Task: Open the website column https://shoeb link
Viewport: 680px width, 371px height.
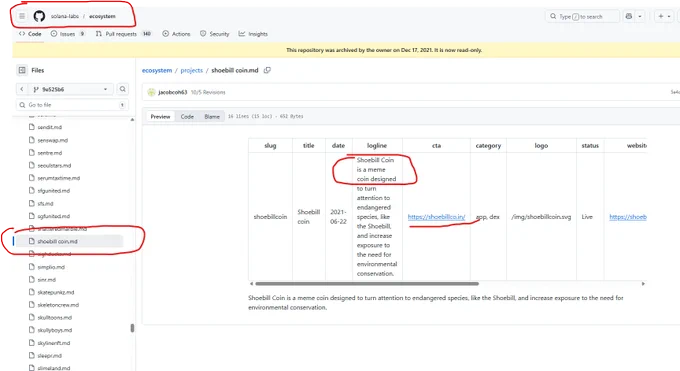Action: tap(628, 217)
